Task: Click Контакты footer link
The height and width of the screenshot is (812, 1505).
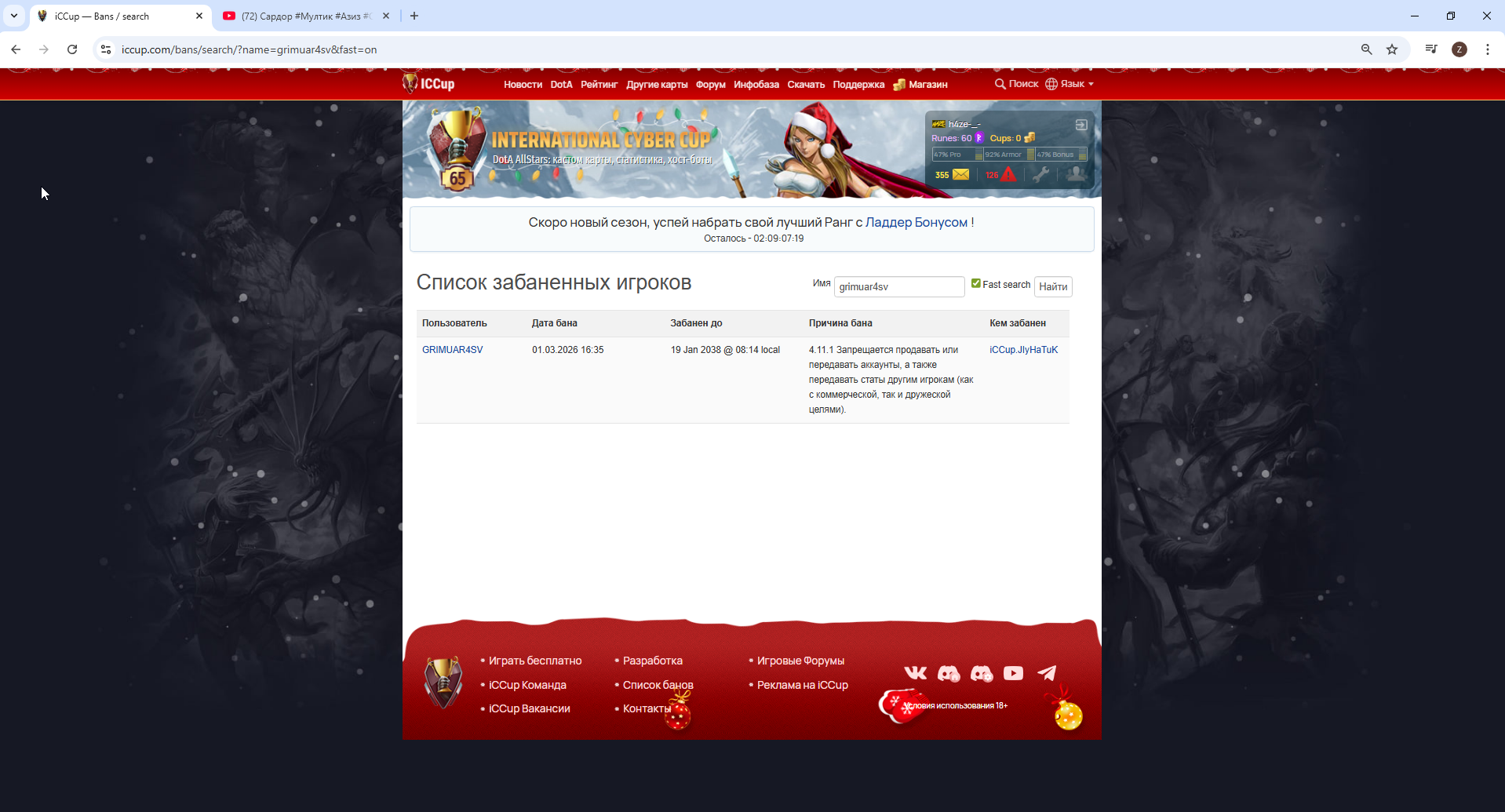Action: point(647,708)
